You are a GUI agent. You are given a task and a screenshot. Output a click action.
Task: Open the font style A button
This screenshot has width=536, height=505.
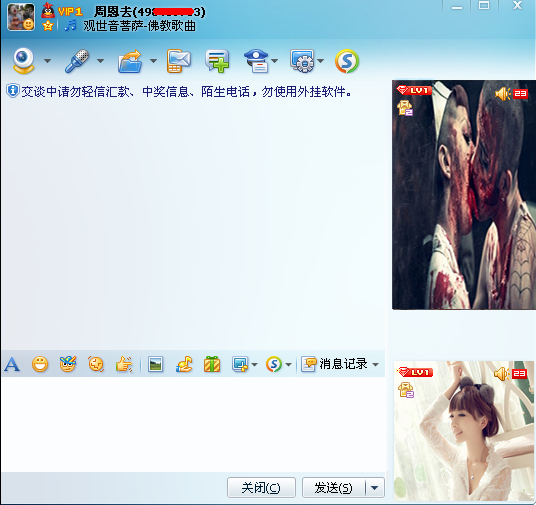point(12,364)
